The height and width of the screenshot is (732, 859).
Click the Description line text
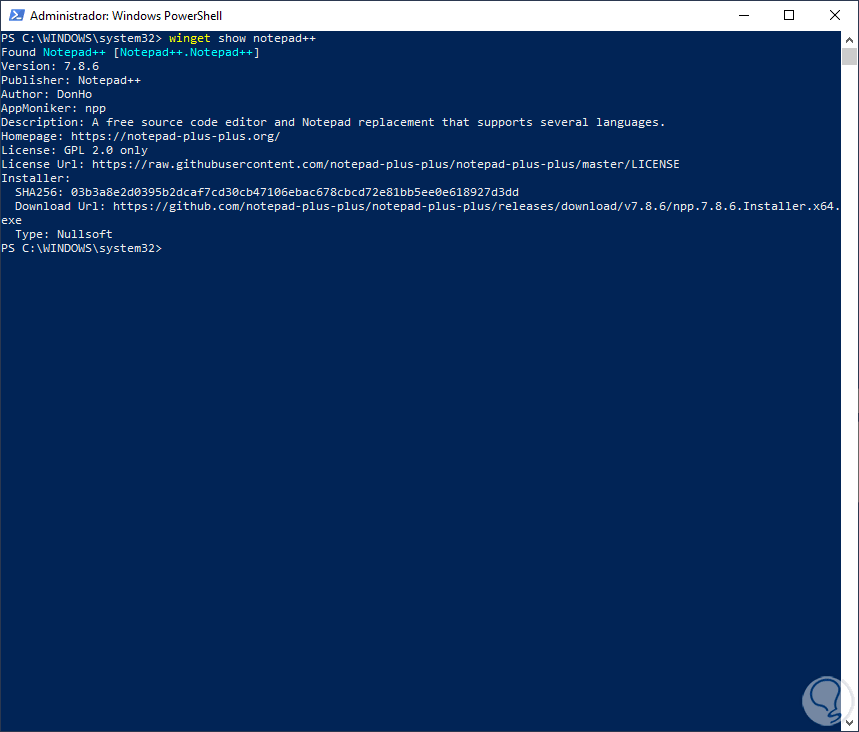(x=333, y=122)
